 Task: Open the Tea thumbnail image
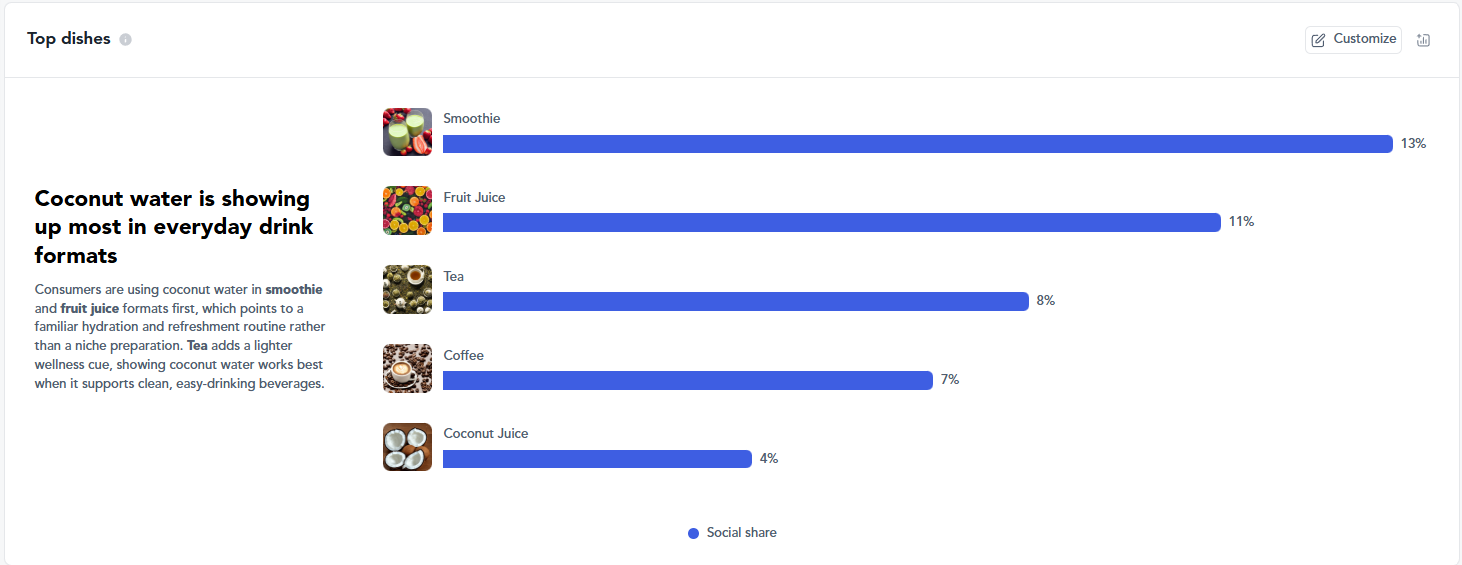[x=407, y=290]
